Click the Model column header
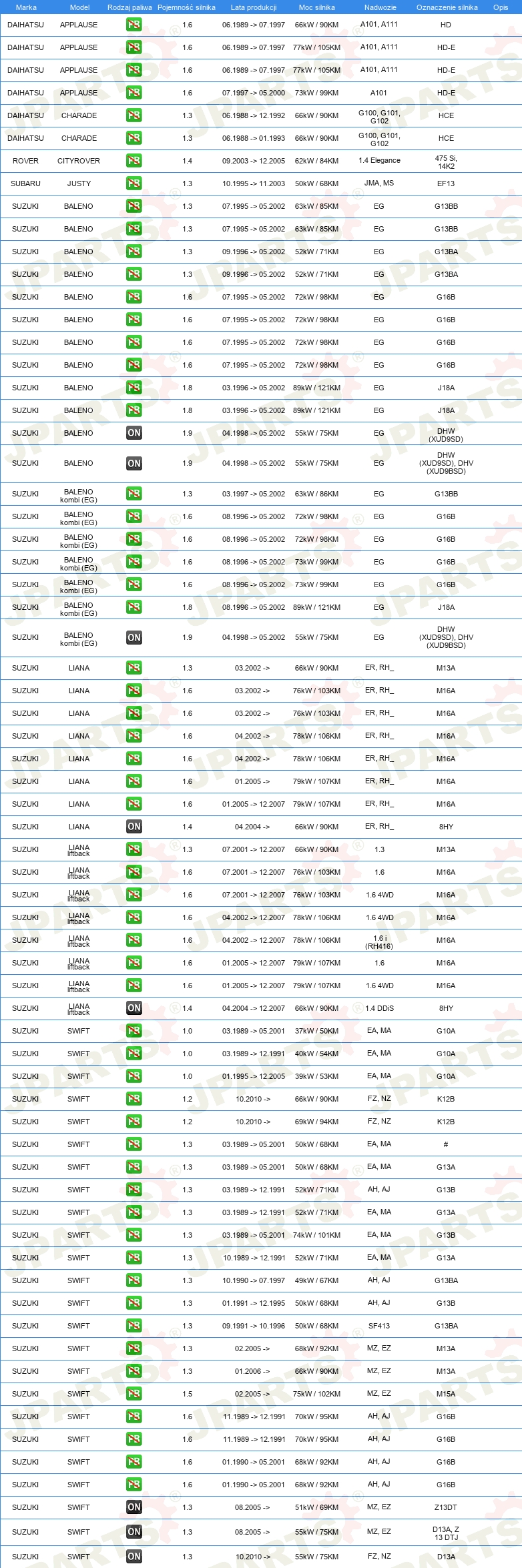 click(x=79, y=7)
